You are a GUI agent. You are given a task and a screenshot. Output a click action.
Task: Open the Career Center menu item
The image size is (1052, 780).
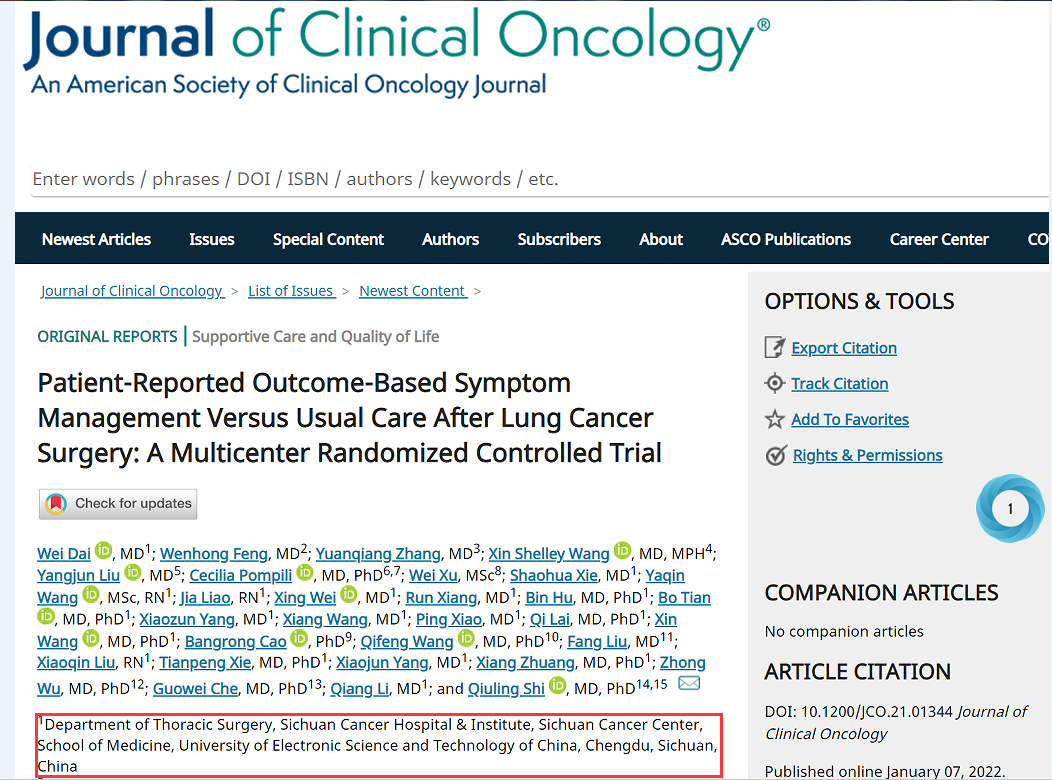[x=939, y=239]
